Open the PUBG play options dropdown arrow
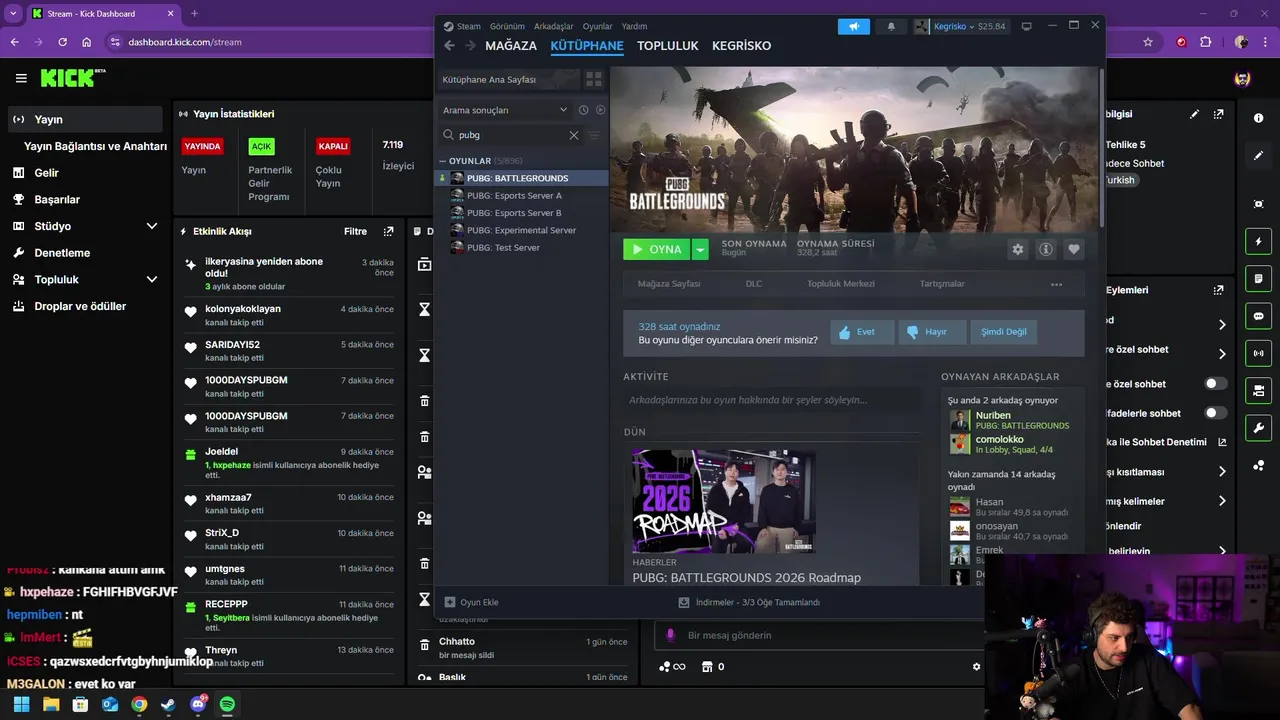Screen dimensions: 1280x720 coord(700,249)
